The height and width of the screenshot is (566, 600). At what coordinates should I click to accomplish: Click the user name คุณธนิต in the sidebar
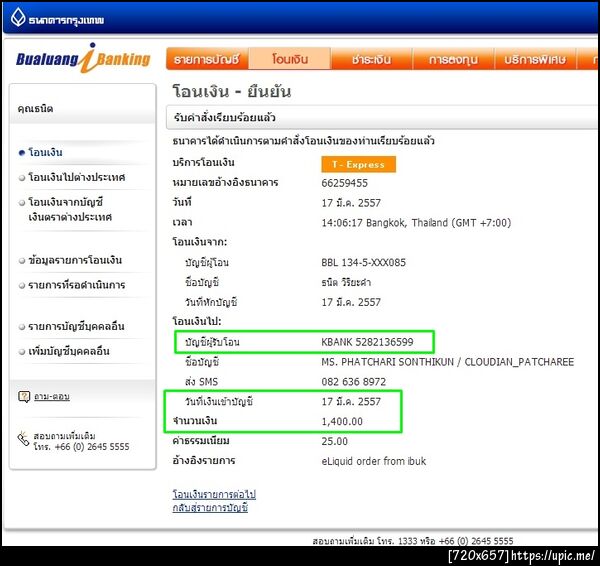(35, 109)
